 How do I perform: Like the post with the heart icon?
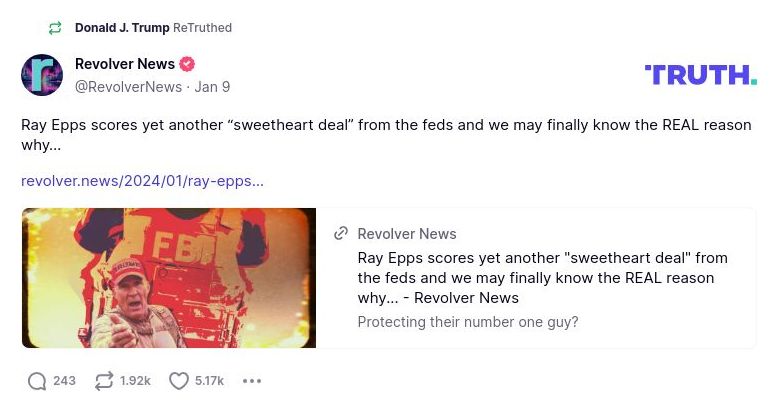tap(179, 381)
